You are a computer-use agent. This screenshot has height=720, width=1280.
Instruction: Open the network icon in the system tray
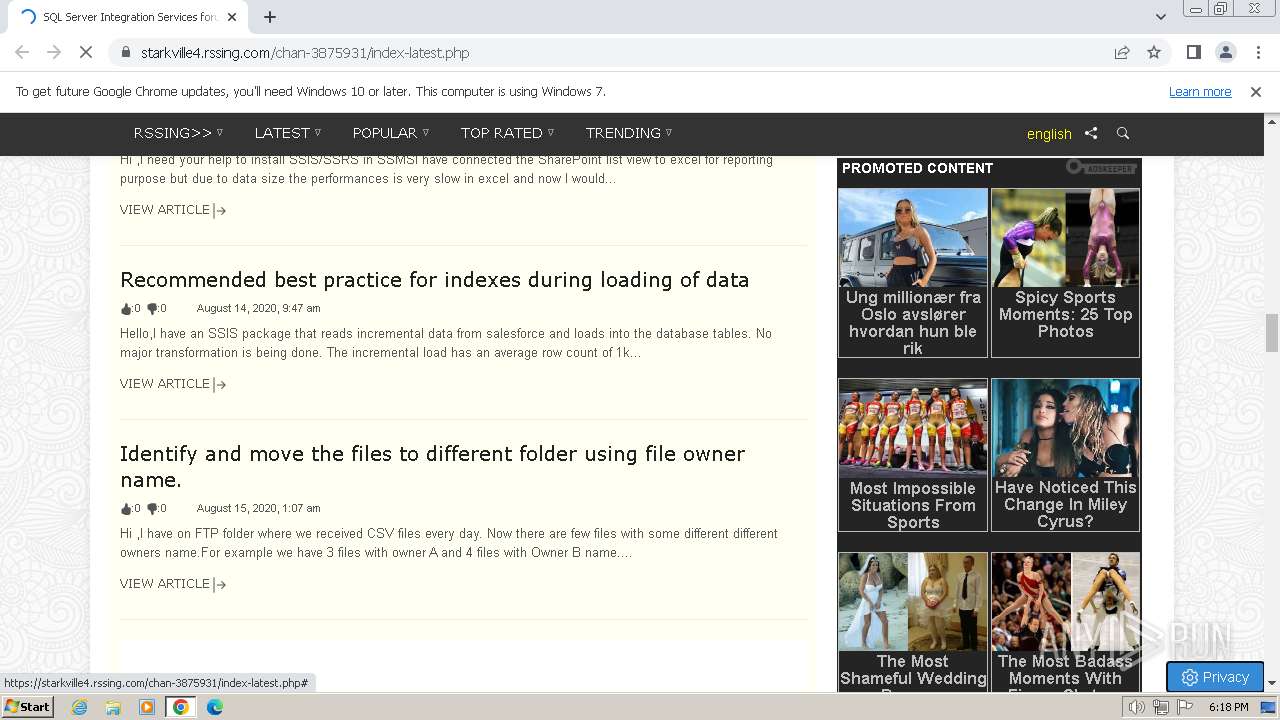(x=1161, y=707)
